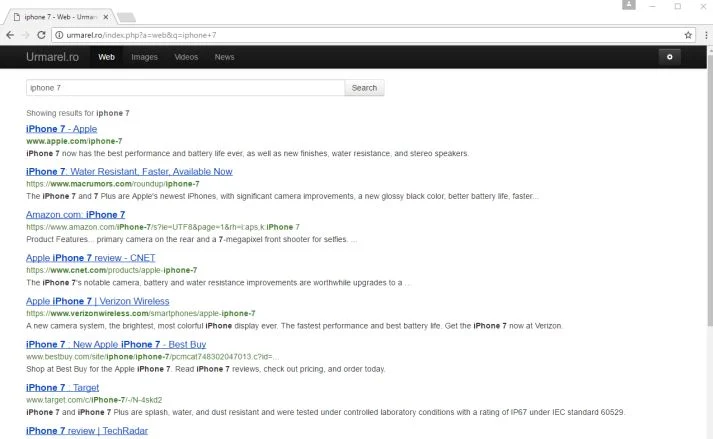Viewport: 713px width, 439px height.
Task: Open the Urmarel settings gear button
Action: click(x=669, y=57)
